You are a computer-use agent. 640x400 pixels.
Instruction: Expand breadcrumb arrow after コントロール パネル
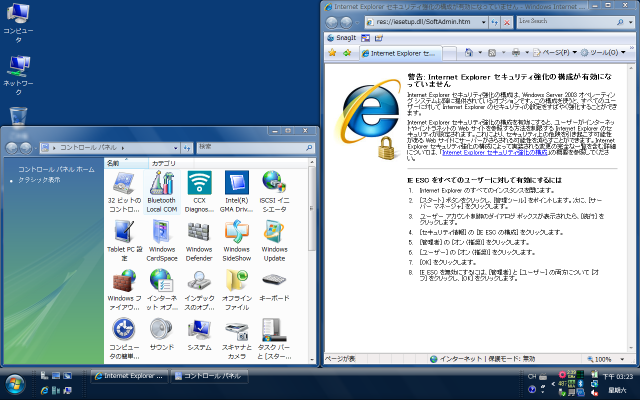click(x=123, y=148)
